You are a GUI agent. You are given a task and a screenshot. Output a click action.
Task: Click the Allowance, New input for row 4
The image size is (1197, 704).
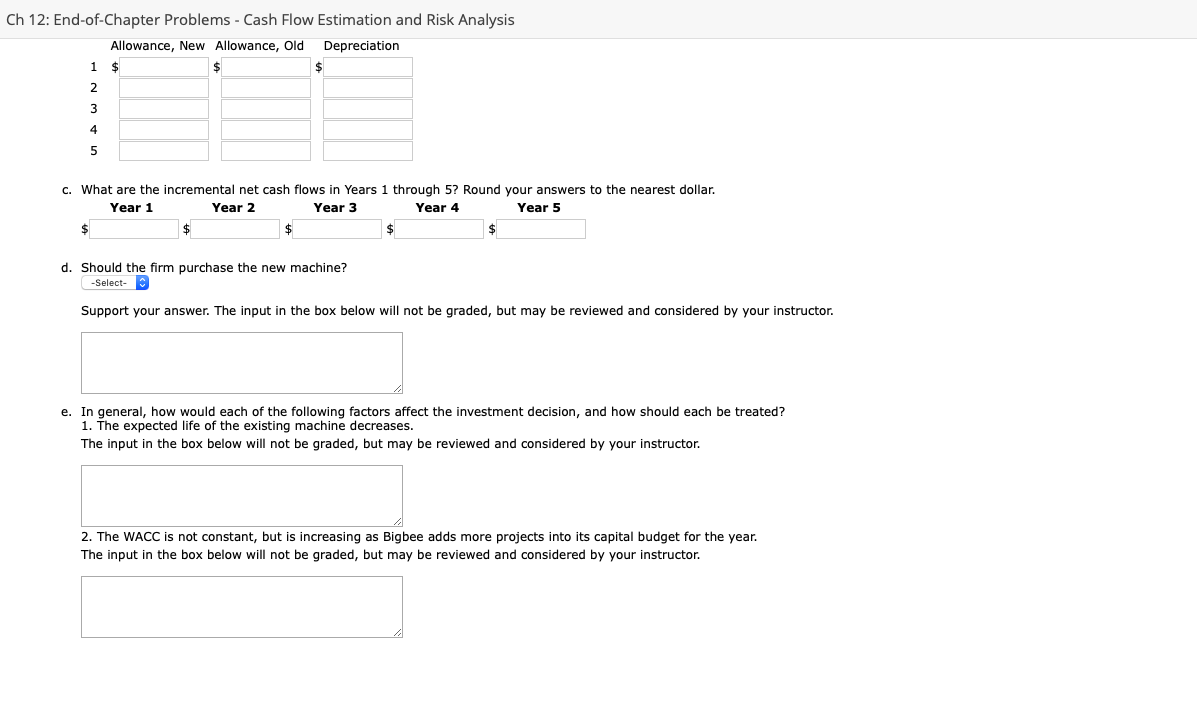163,130
